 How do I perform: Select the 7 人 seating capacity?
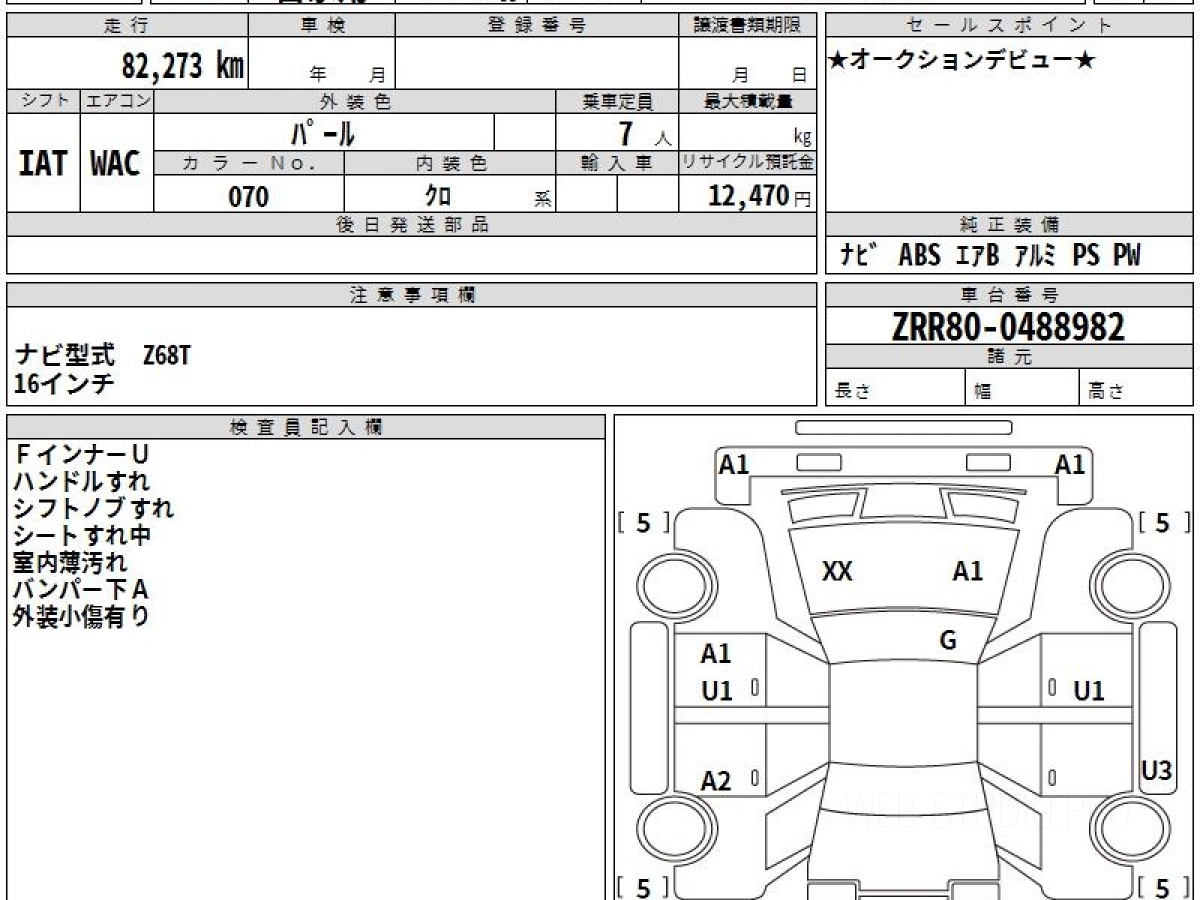645,134
